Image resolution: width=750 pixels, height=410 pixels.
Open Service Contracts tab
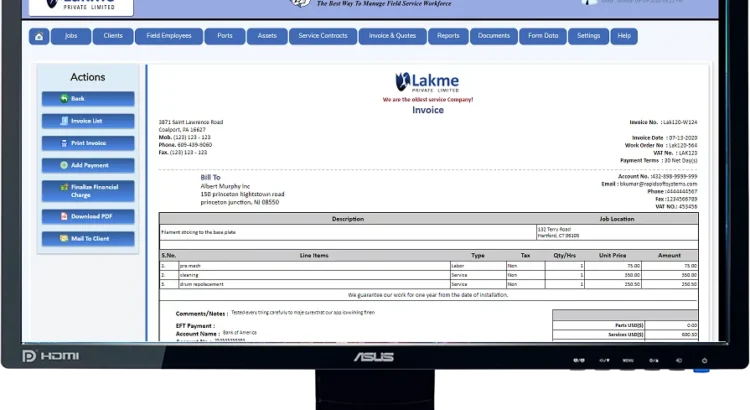tap(323, 36)
